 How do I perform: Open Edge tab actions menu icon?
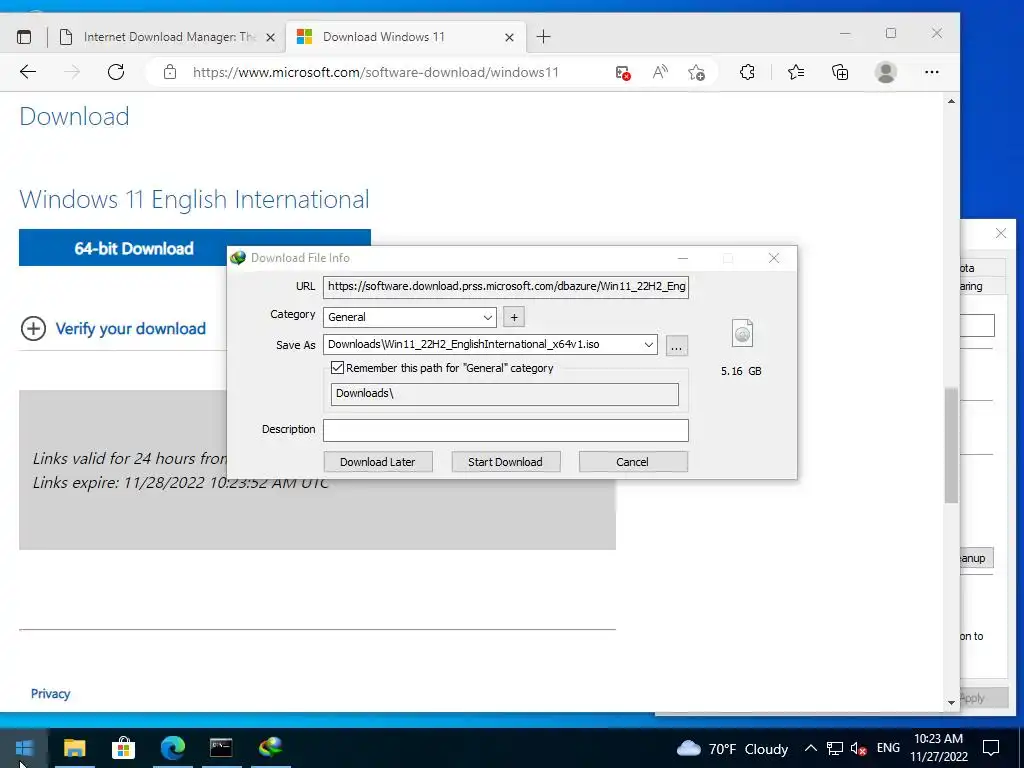(24, 37)
